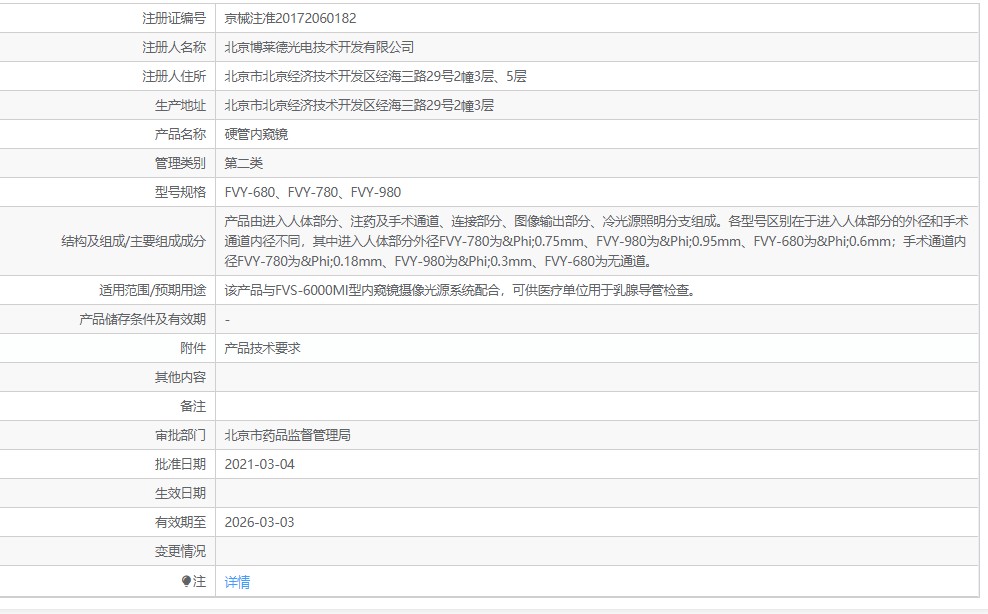Click the 型号规格 label
Image resolution: width=988 pixels, height=614 pixels.
tap(180, 192)
